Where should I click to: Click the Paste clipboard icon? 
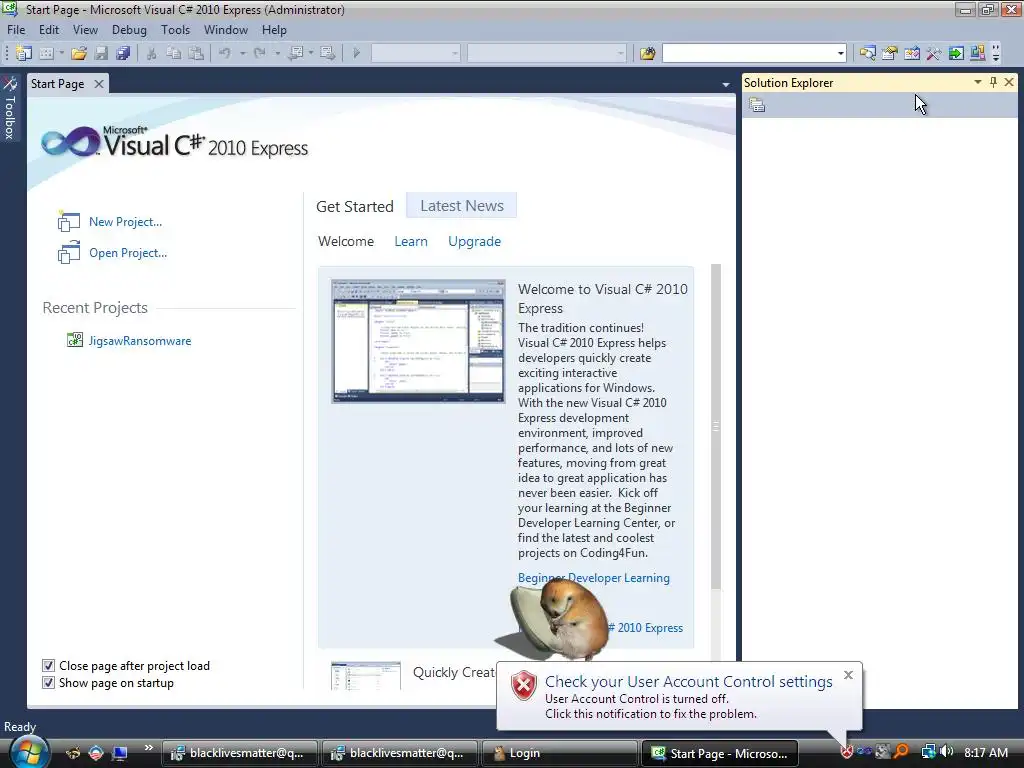pos(196,53)
